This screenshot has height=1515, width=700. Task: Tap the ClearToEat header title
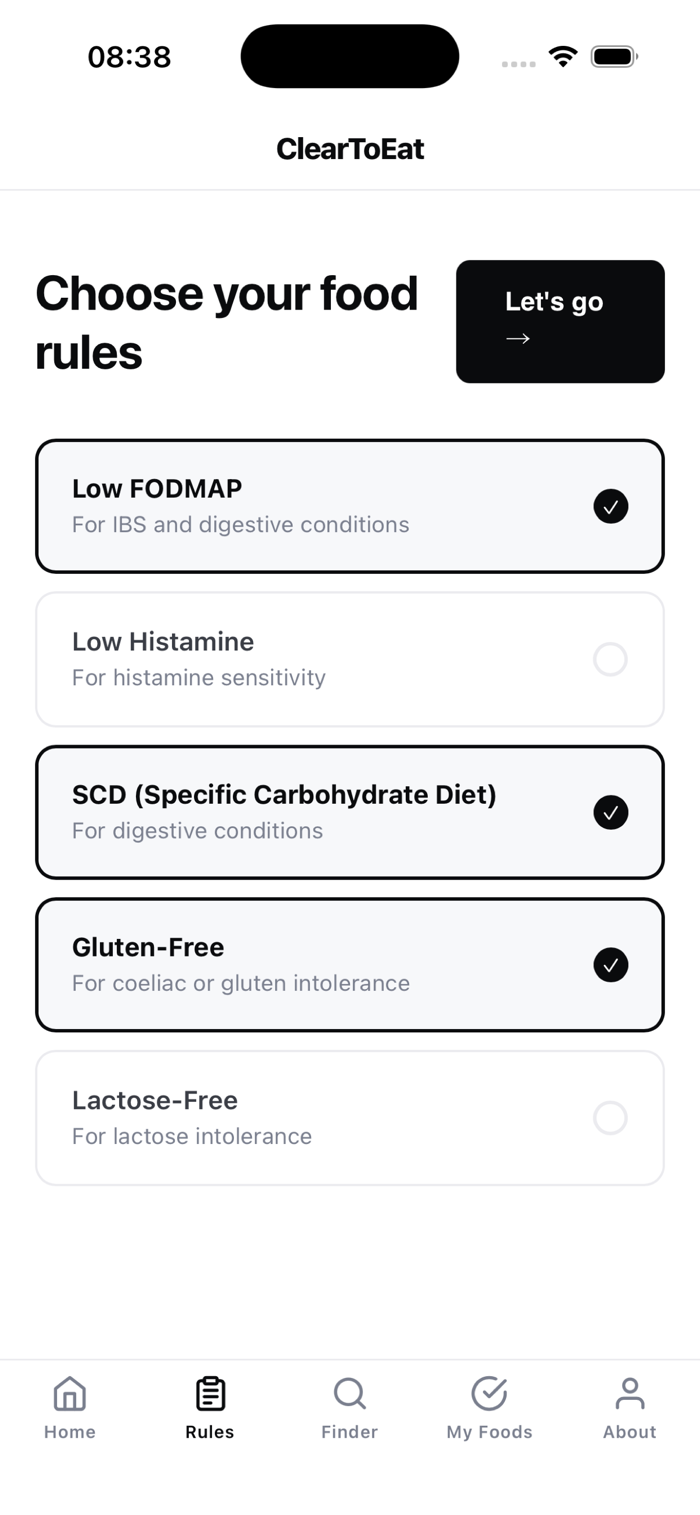(350, 149)
